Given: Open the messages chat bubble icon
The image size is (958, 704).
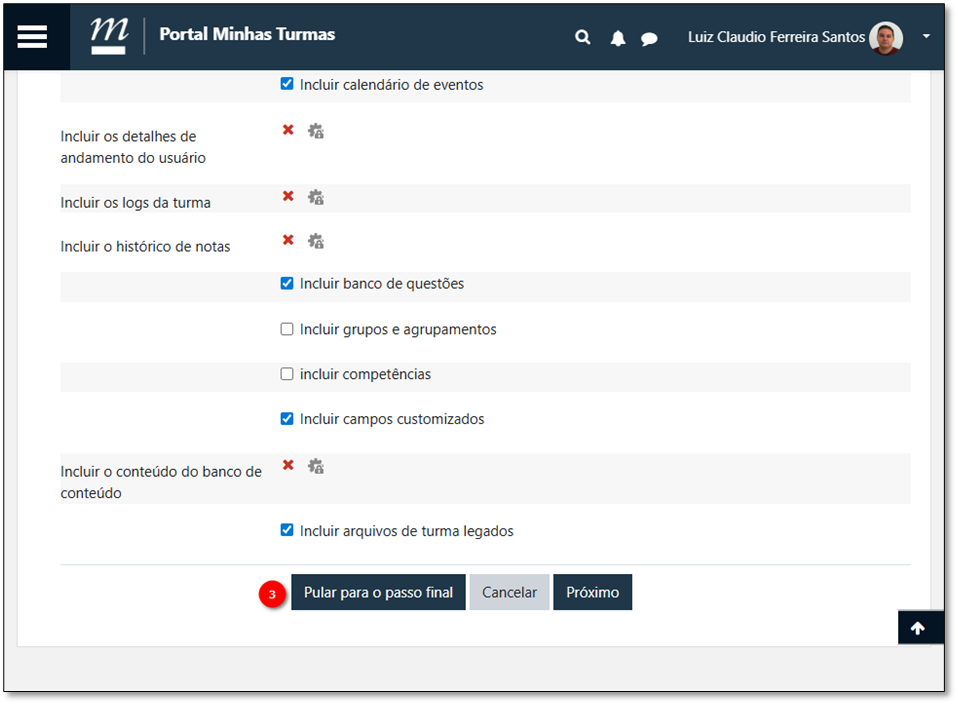Looking at the screenshot, I should [x=649, y=39].
